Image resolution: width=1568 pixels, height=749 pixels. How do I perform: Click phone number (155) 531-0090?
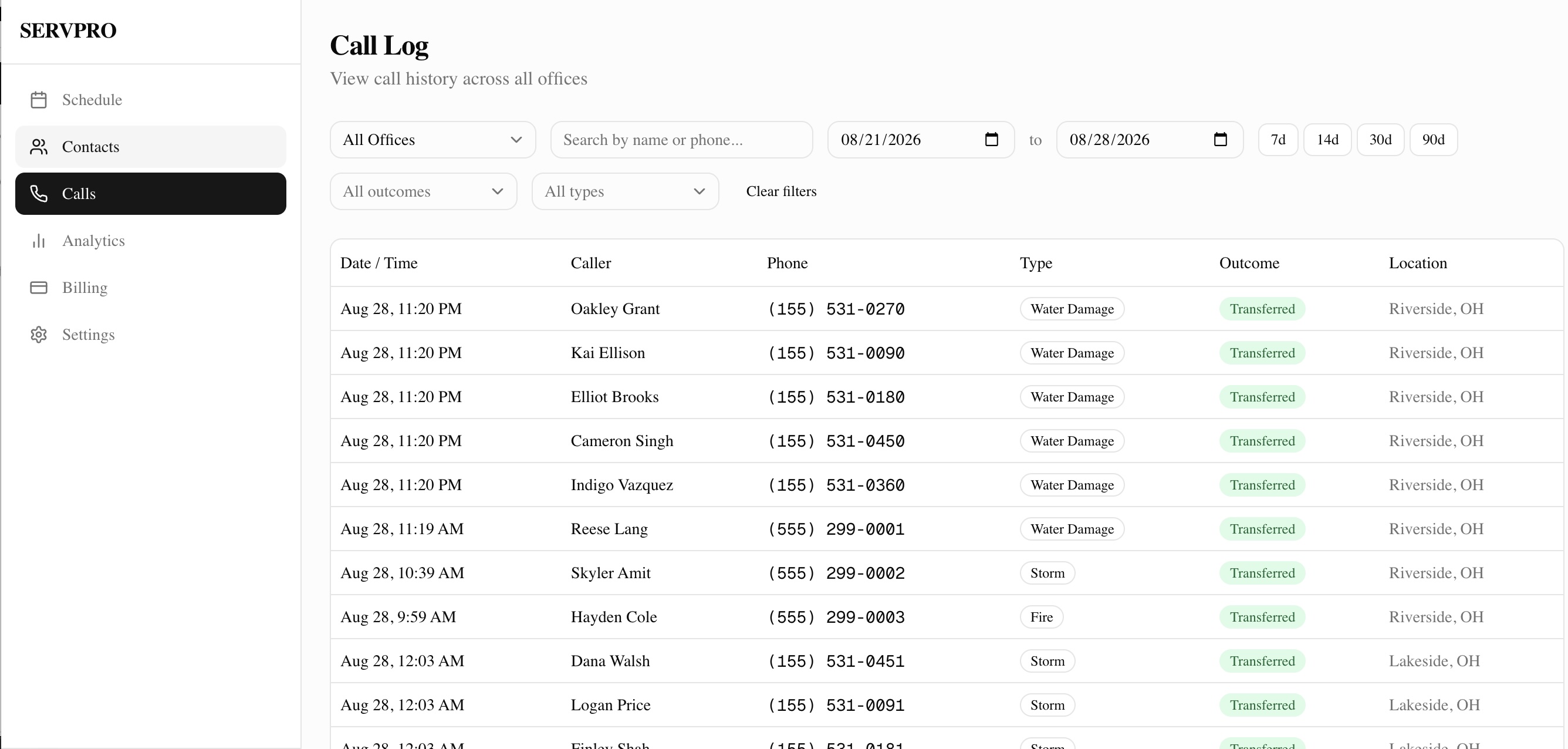tap(836, 353)
